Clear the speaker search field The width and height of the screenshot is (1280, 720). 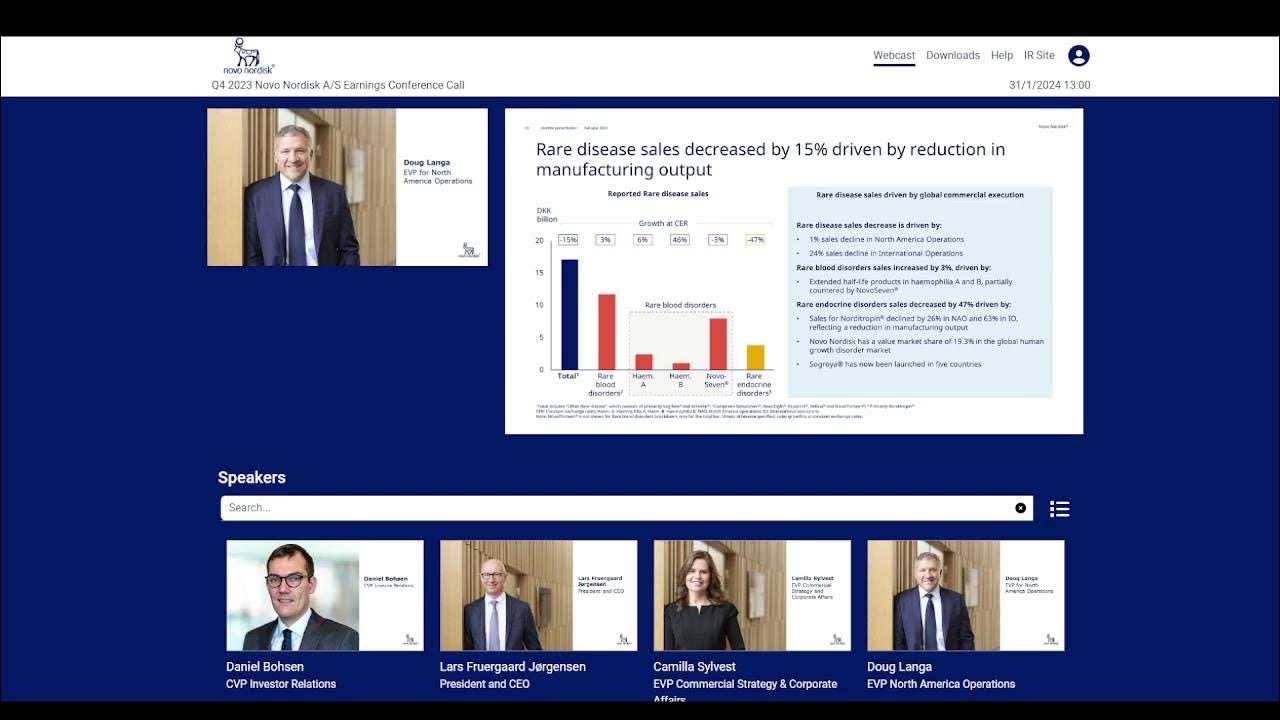click(x=1020, y=508)
